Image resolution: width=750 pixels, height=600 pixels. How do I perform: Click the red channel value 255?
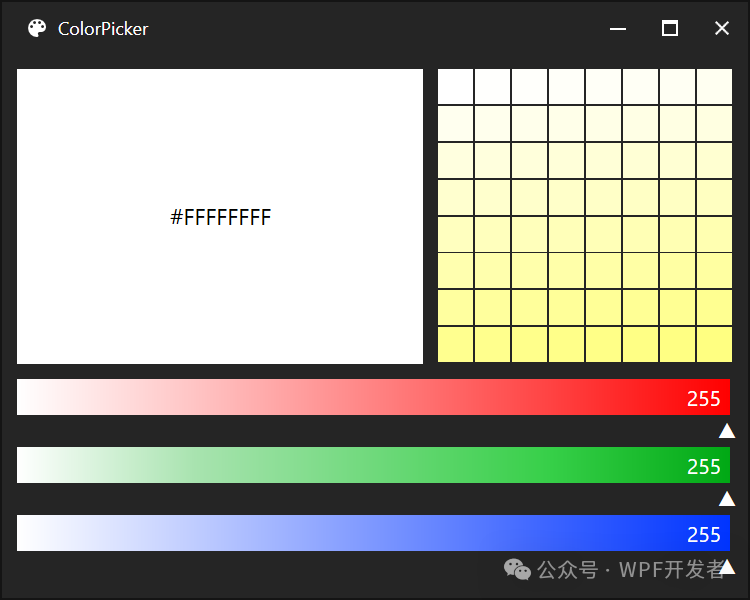704,399
